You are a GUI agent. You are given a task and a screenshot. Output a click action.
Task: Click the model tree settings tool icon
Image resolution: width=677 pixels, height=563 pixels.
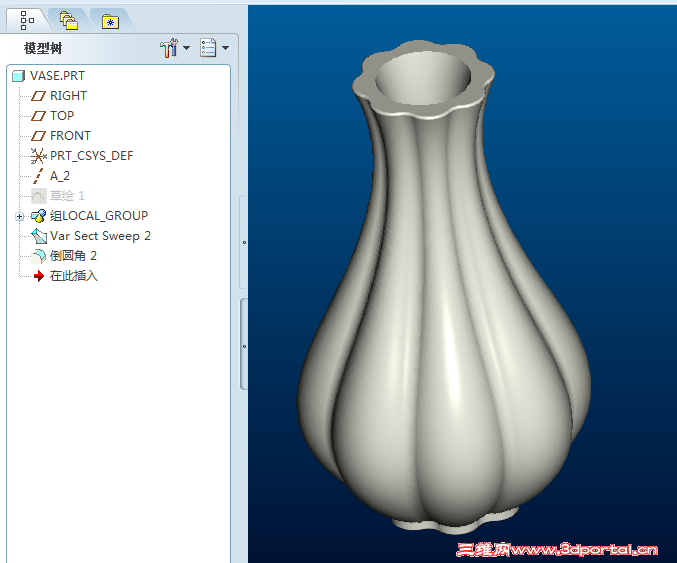(x=169, y=48)
